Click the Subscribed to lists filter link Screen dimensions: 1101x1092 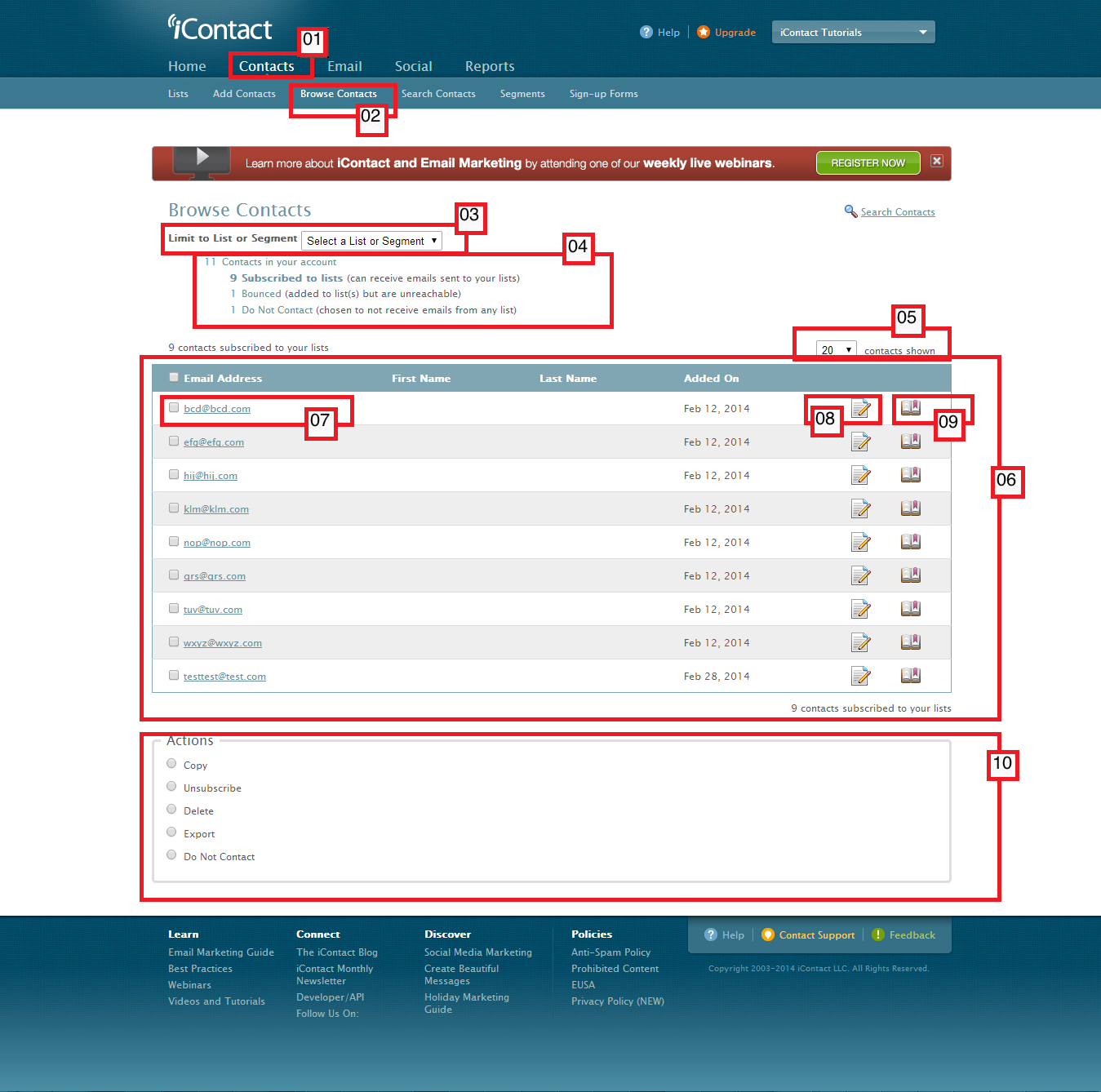coord(292,278)
